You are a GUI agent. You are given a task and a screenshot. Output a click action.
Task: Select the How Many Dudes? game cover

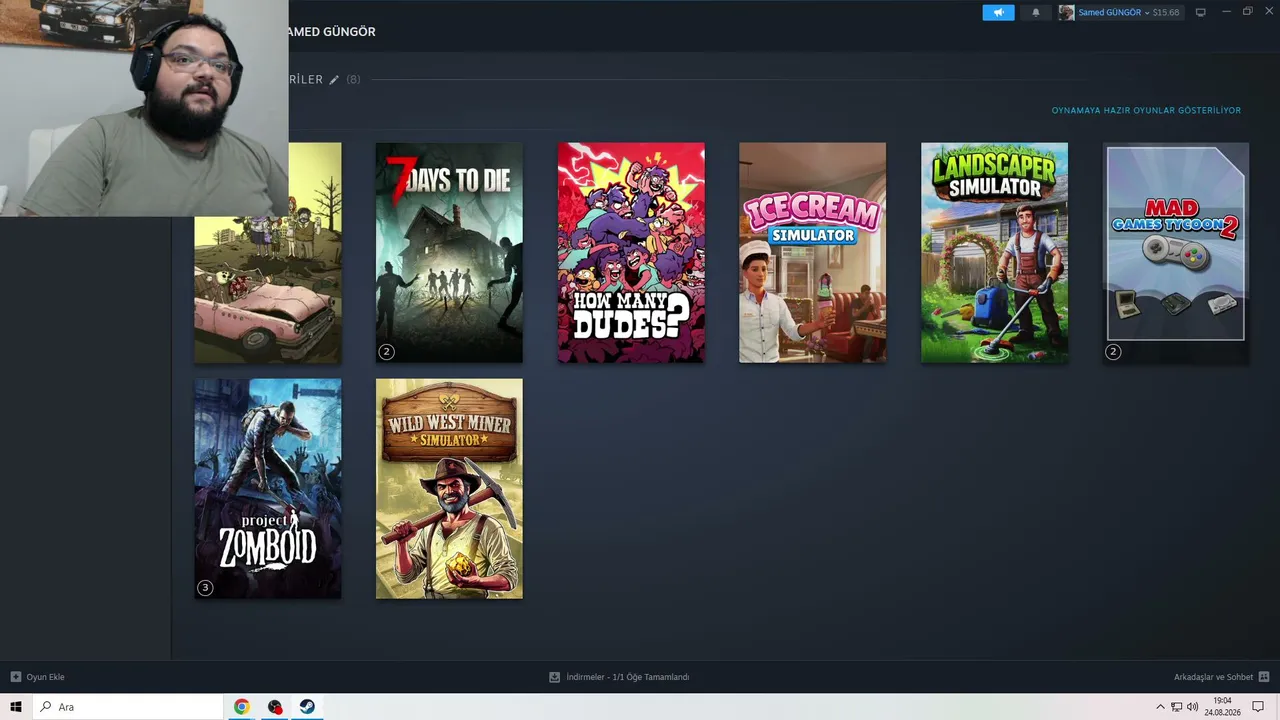point(631,252)
